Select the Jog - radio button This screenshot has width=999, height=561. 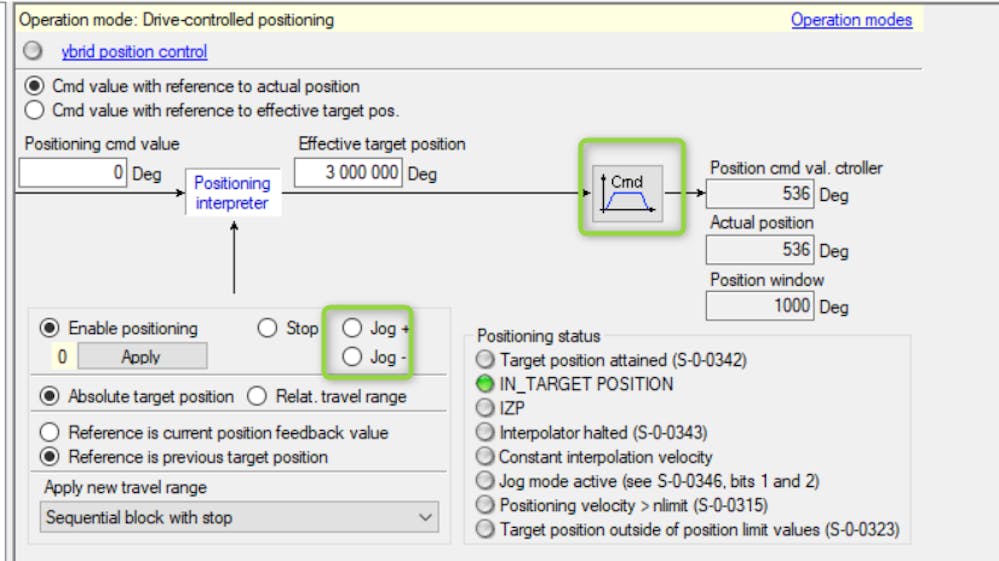(353, 357)
